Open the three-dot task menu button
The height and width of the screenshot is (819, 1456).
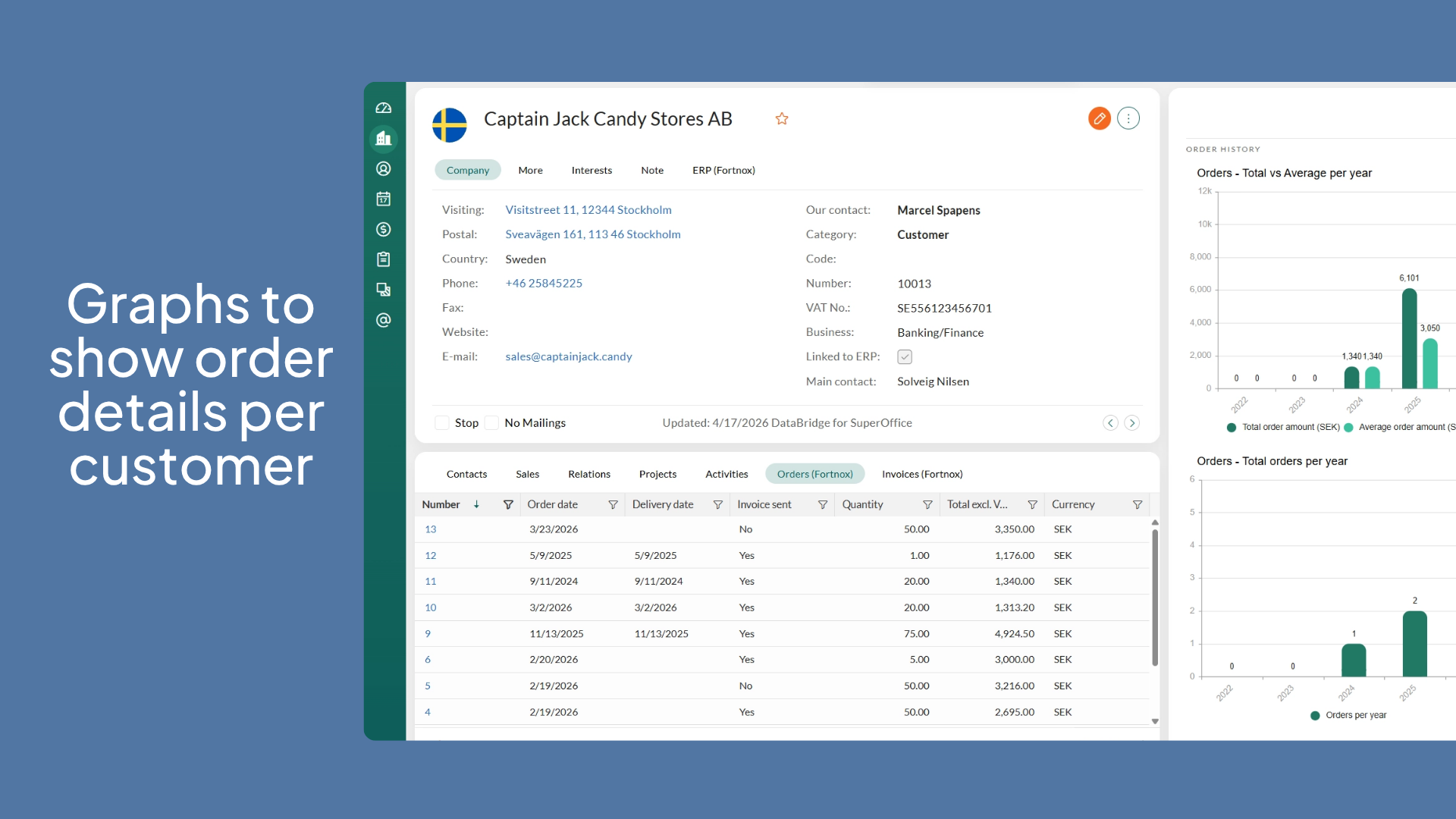click(x=1128, y=118)
